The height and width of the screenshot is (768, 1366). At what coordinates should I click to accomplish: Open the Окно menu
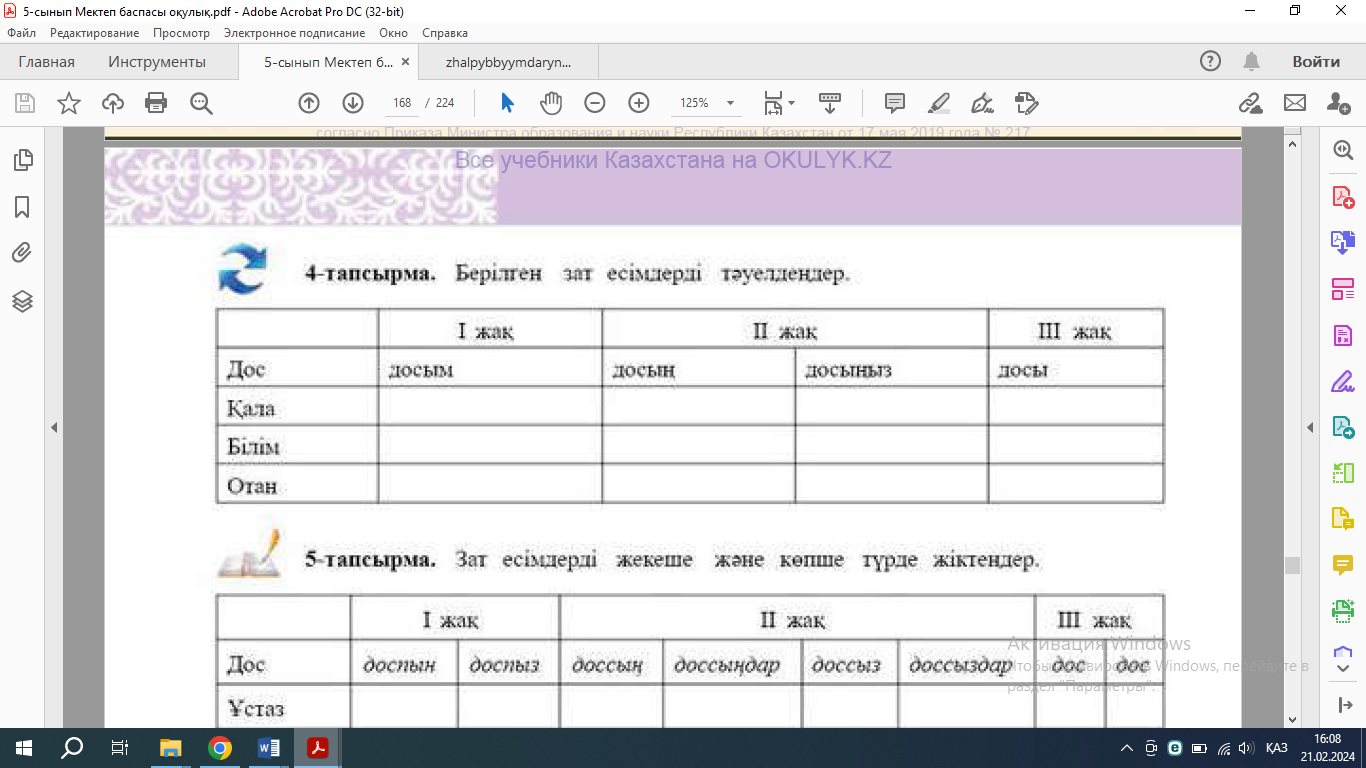393,33
